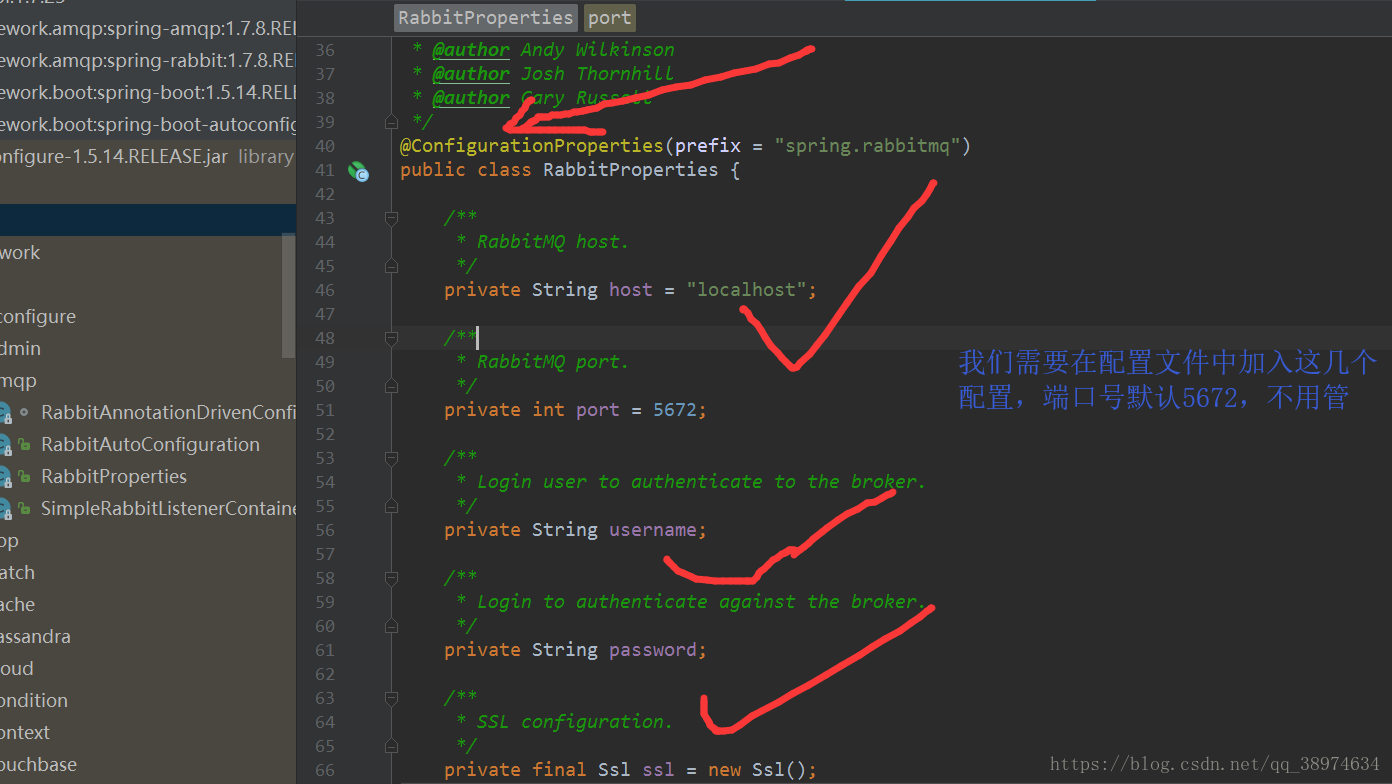The height and width of the screenshot is (784, 1392).
Task: Select the ache package in project tree
Action: pyautogui.click(x=18, y=605)
